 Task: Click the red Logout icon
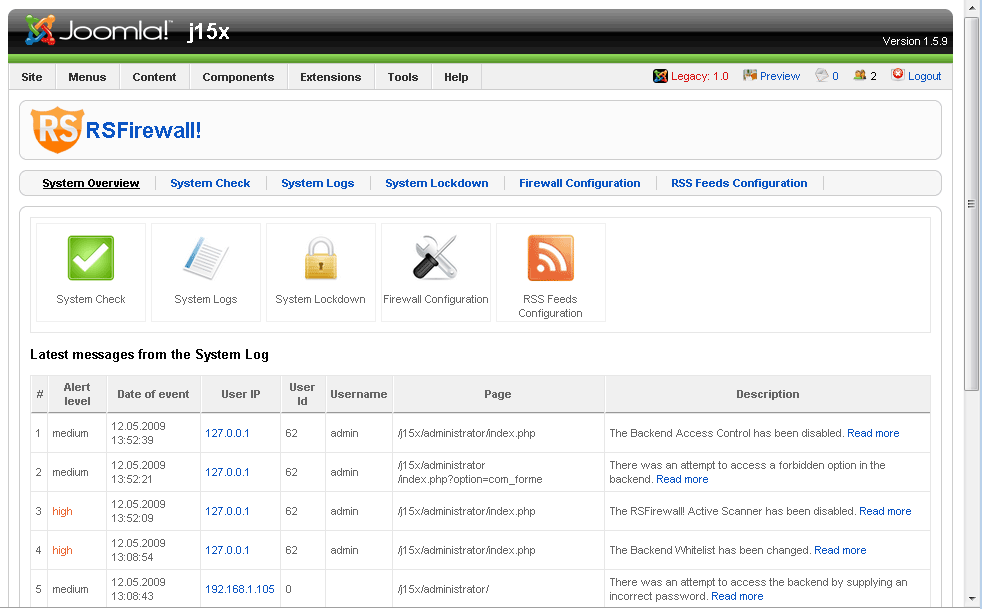coord(898,75)
